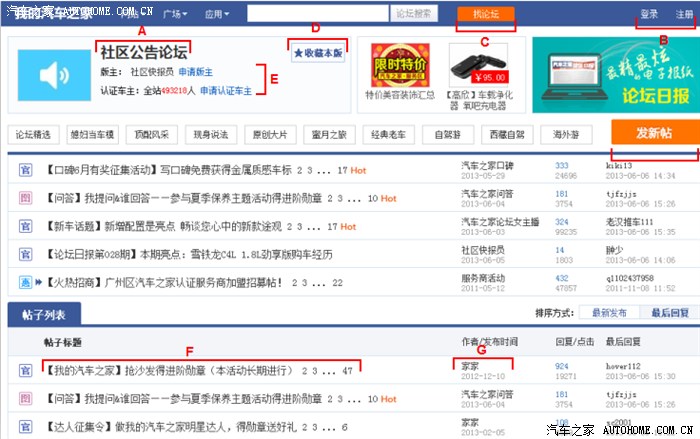Select the 原创大片 category tab
Screen dimensions: 700x439
coord(270,134)
